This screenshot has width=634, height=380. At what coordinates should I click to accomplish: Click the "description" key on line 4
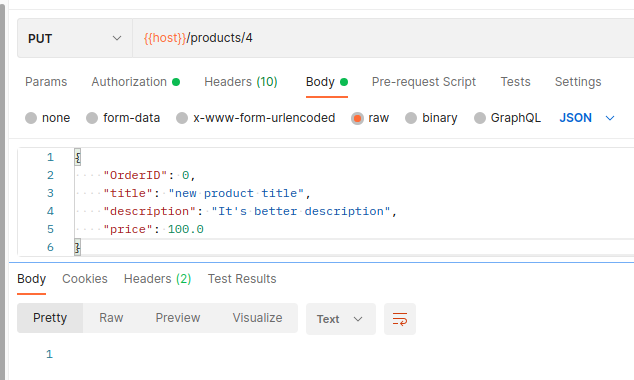pyautogui.click(x=150, y=211)
